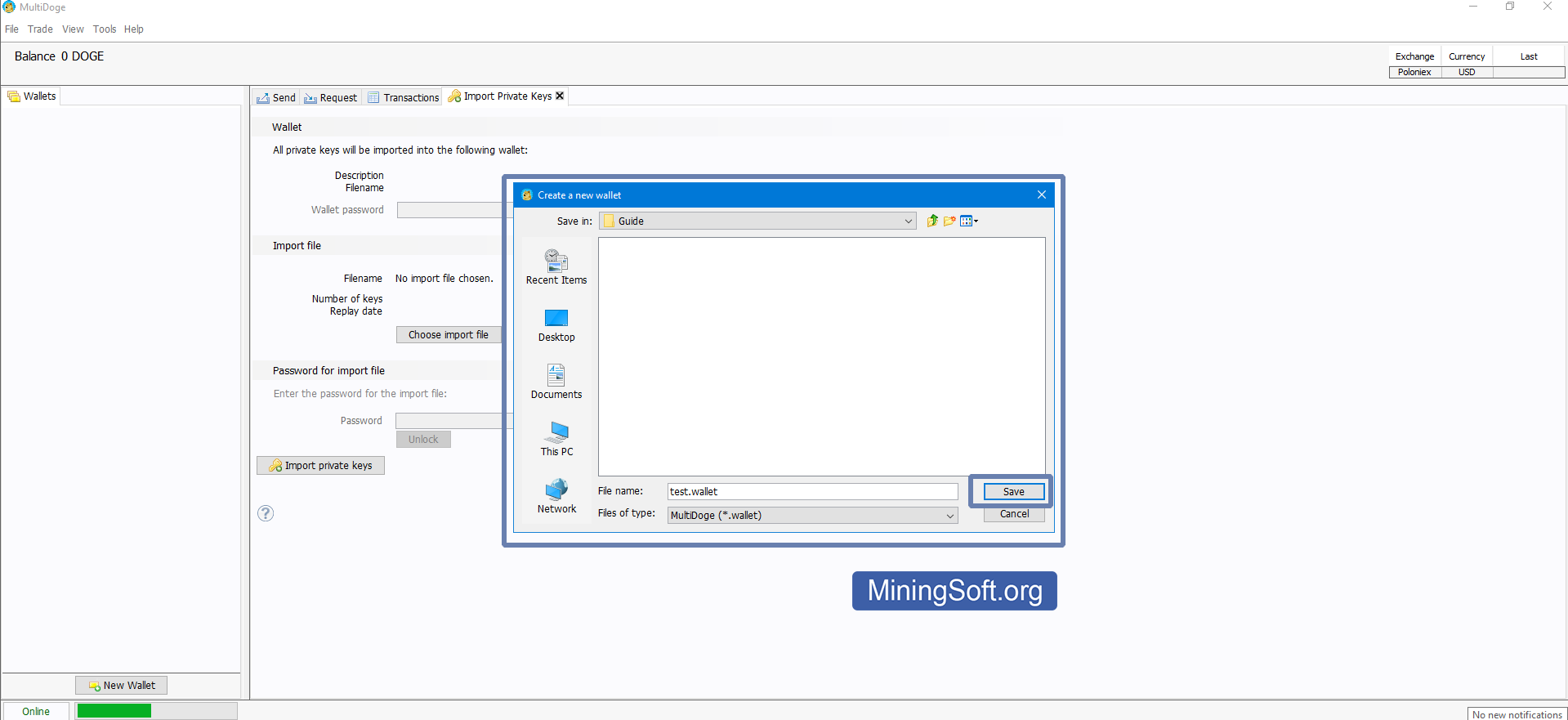Open the view menu icon in save dialog

tap(969, 221)
